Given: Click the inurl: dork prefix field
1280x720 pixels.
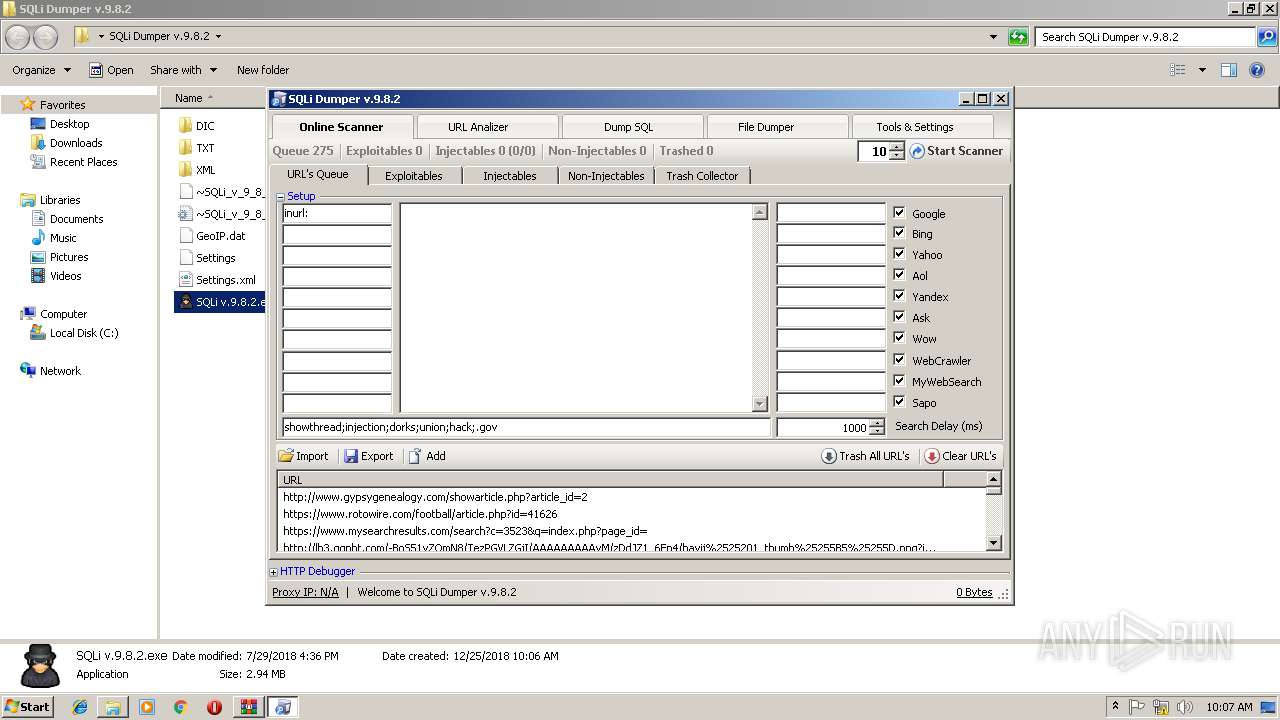Looking at the screenshot, I should tap(337, 213).
